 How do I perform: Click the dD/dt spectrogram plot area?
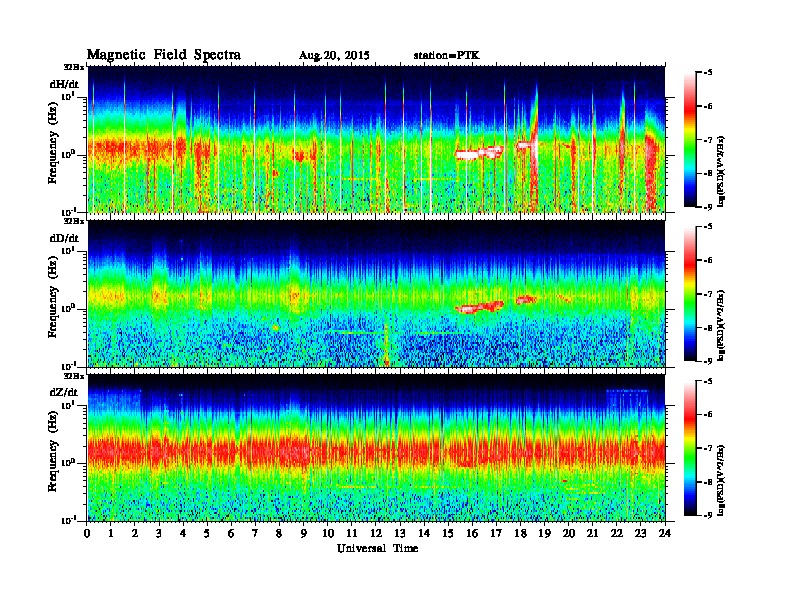click(377, 293)
